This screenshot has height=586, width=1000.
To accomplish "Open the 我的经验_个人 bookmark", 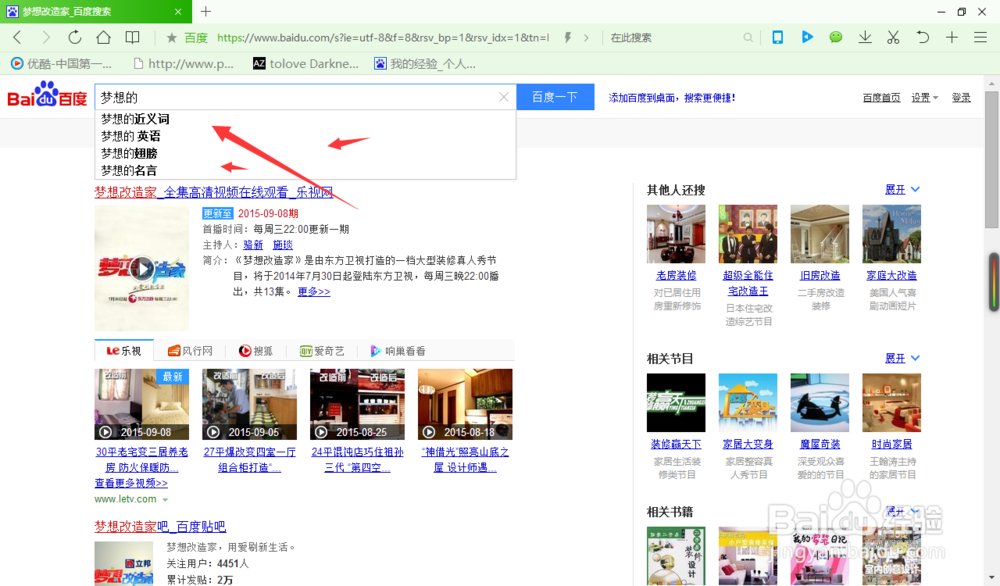I will pyautogui.click(x=425, y=64).
